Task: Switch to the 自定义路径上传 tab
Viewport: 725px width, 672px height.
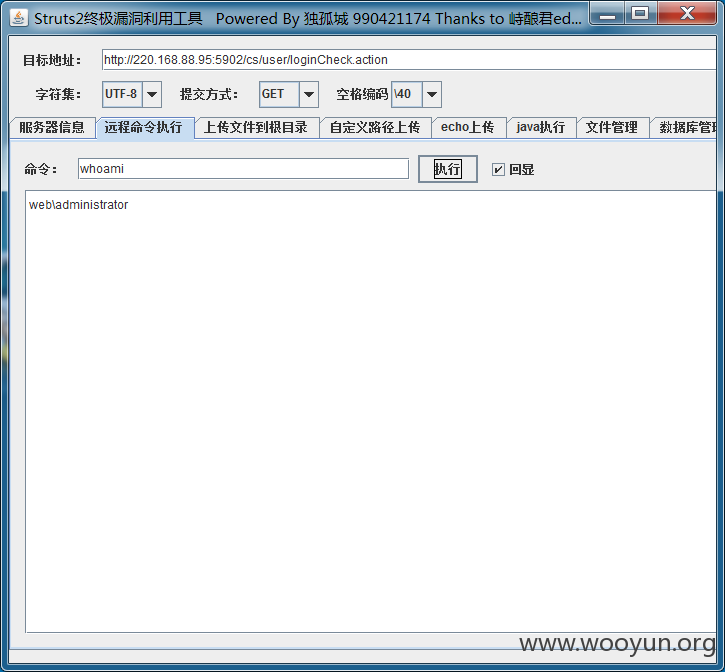Action: 375,127
